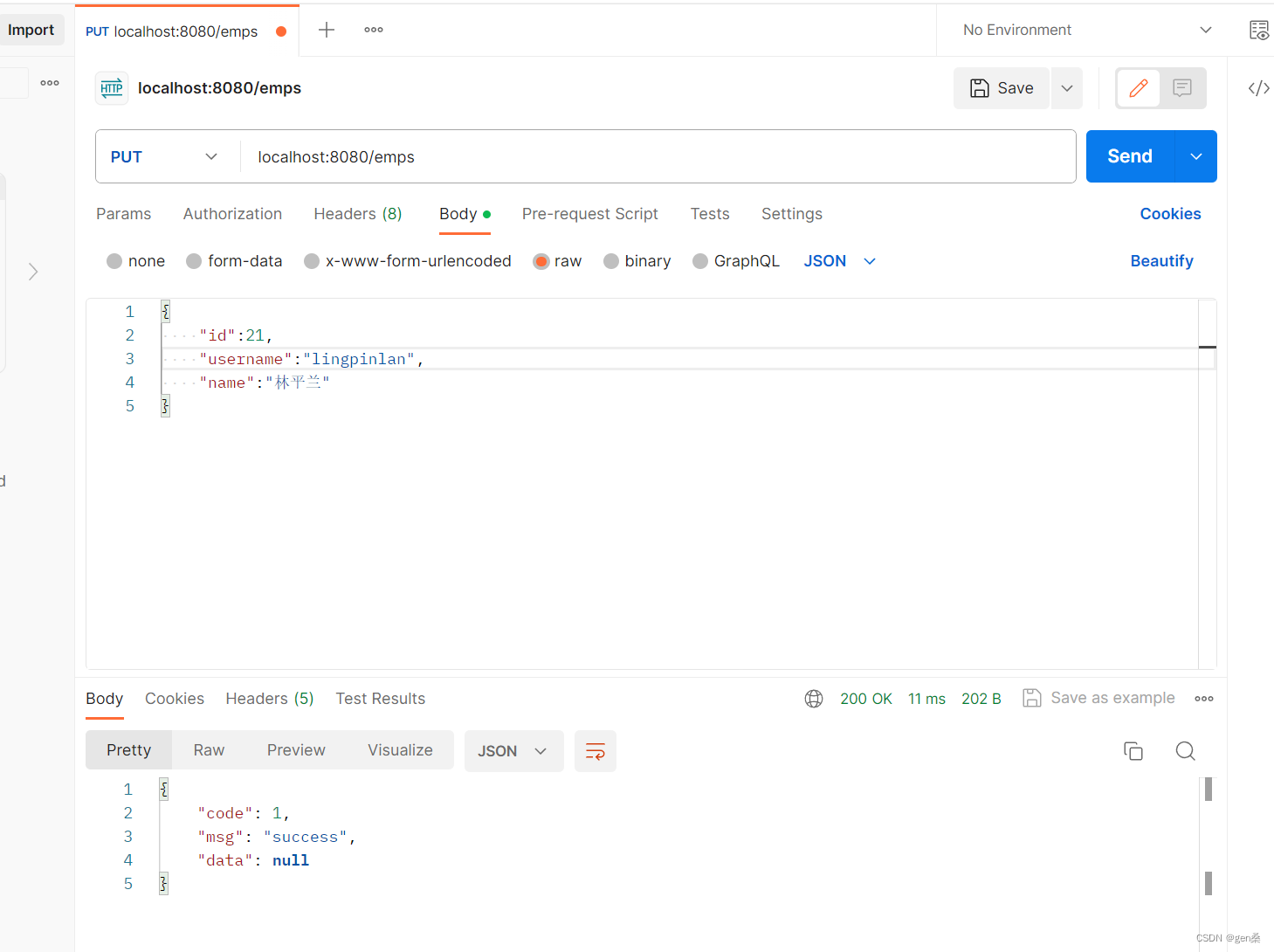Open the Save options dropdown arrow

(1067, 88)
